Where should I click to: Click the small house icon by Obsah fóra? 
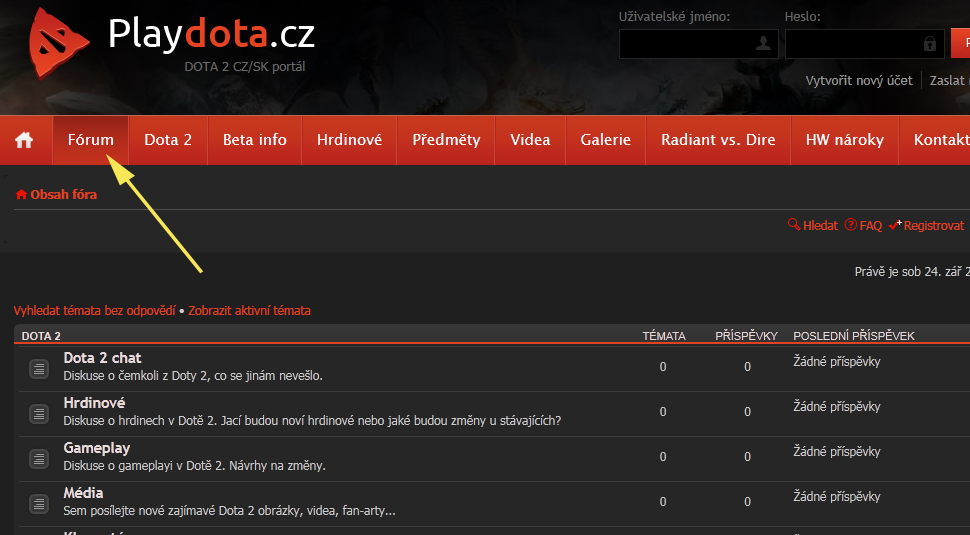[x=21, y=194]
